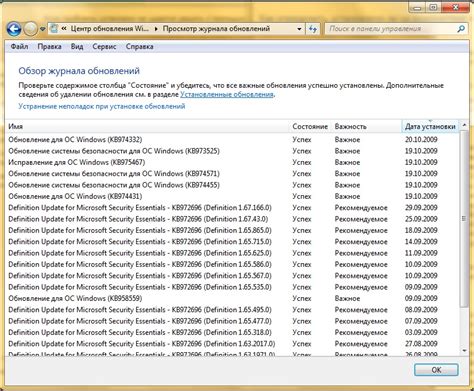Select the Definition 1.65.586.0 row

coord(232,264)
